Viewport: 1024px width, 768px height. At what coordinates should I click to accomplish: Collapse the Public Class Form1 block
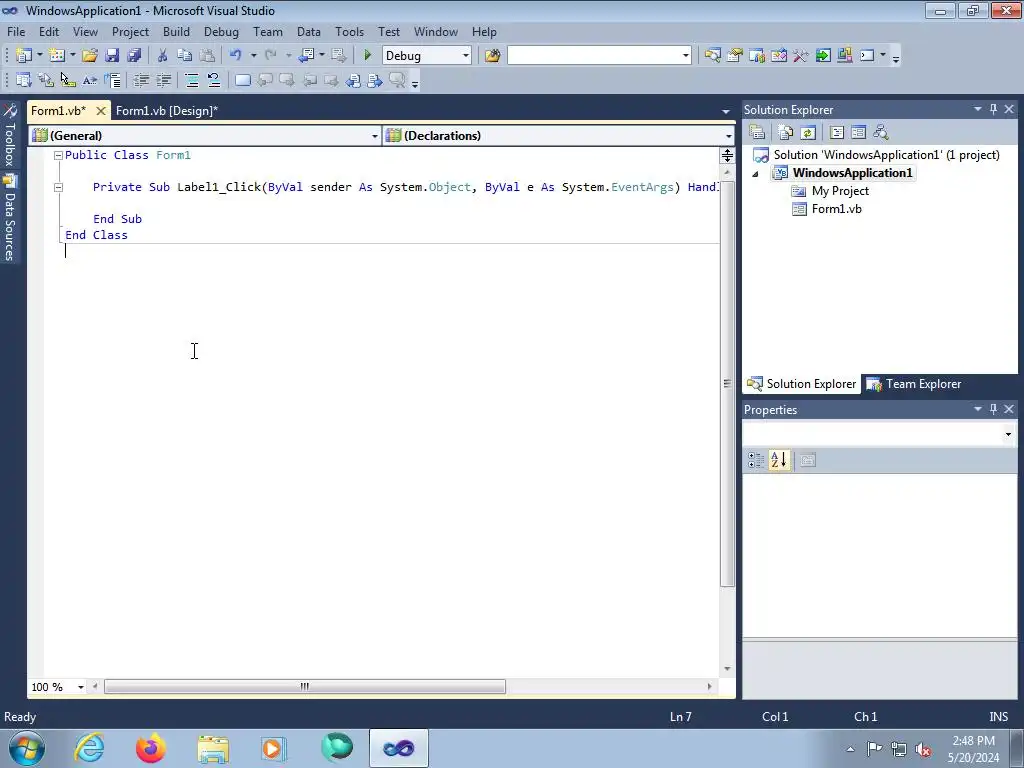pos(58,155)
